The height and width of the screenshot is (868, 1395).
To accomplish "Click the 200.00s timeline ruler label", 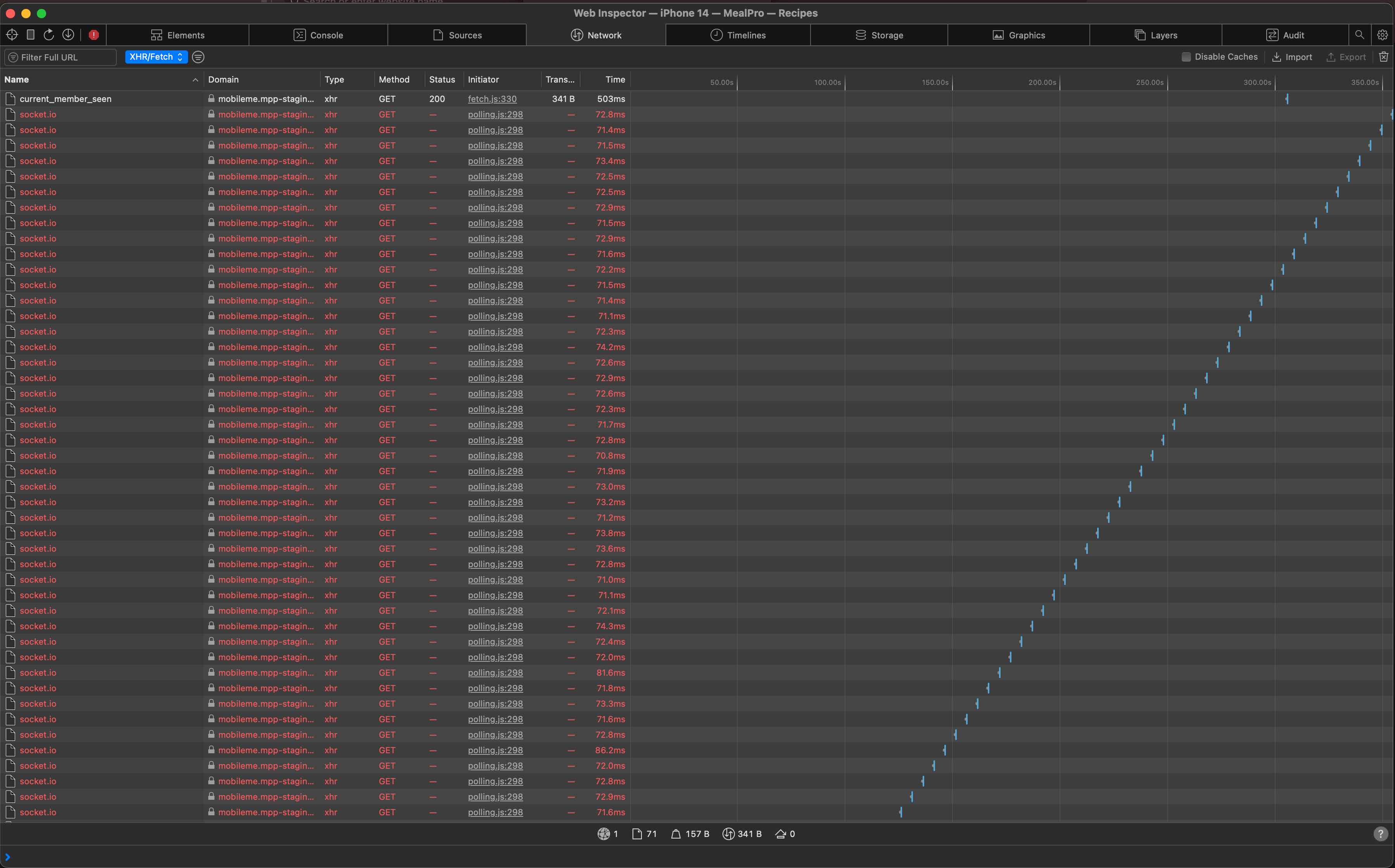I will pyautogui.click(x=1042, y=82).
